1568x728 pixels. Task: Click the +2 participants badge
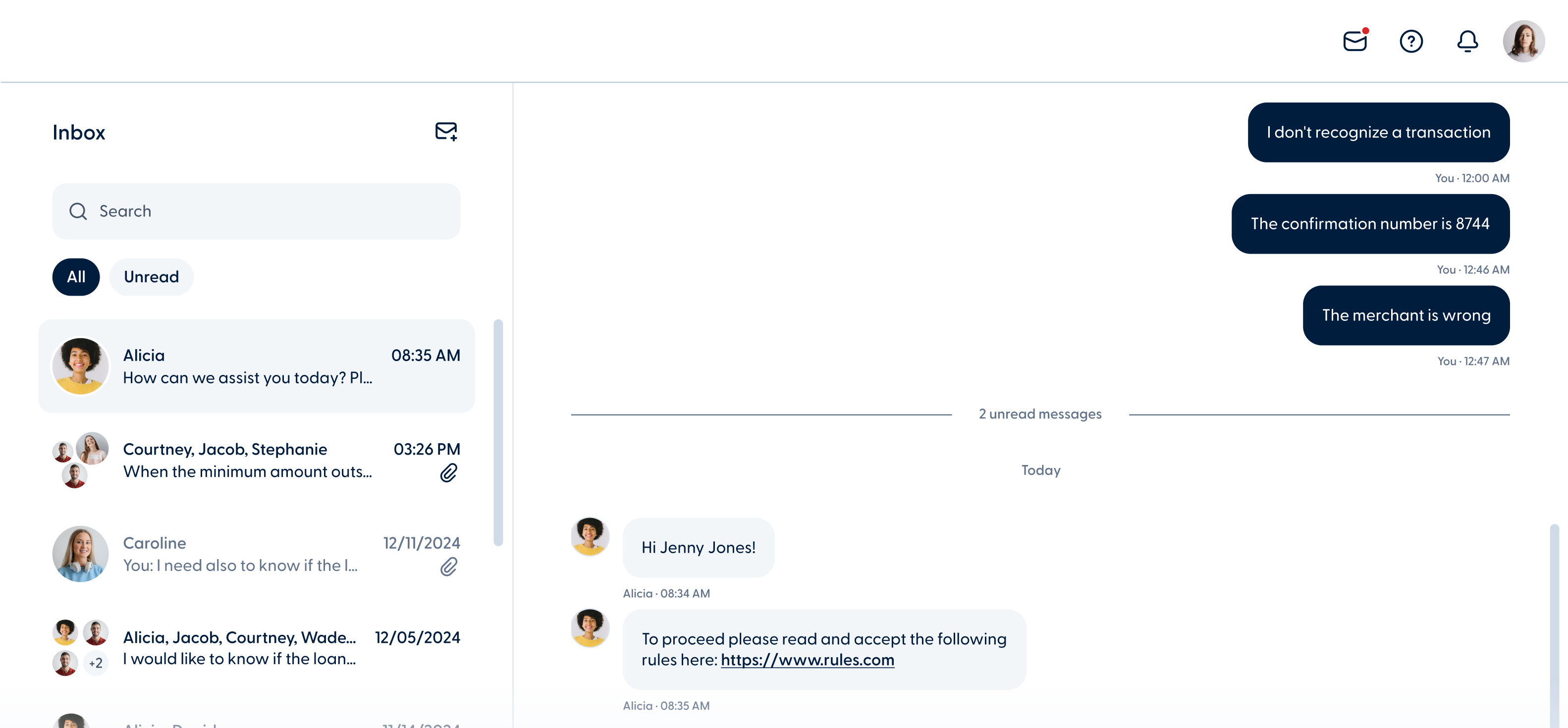point(96,663)
